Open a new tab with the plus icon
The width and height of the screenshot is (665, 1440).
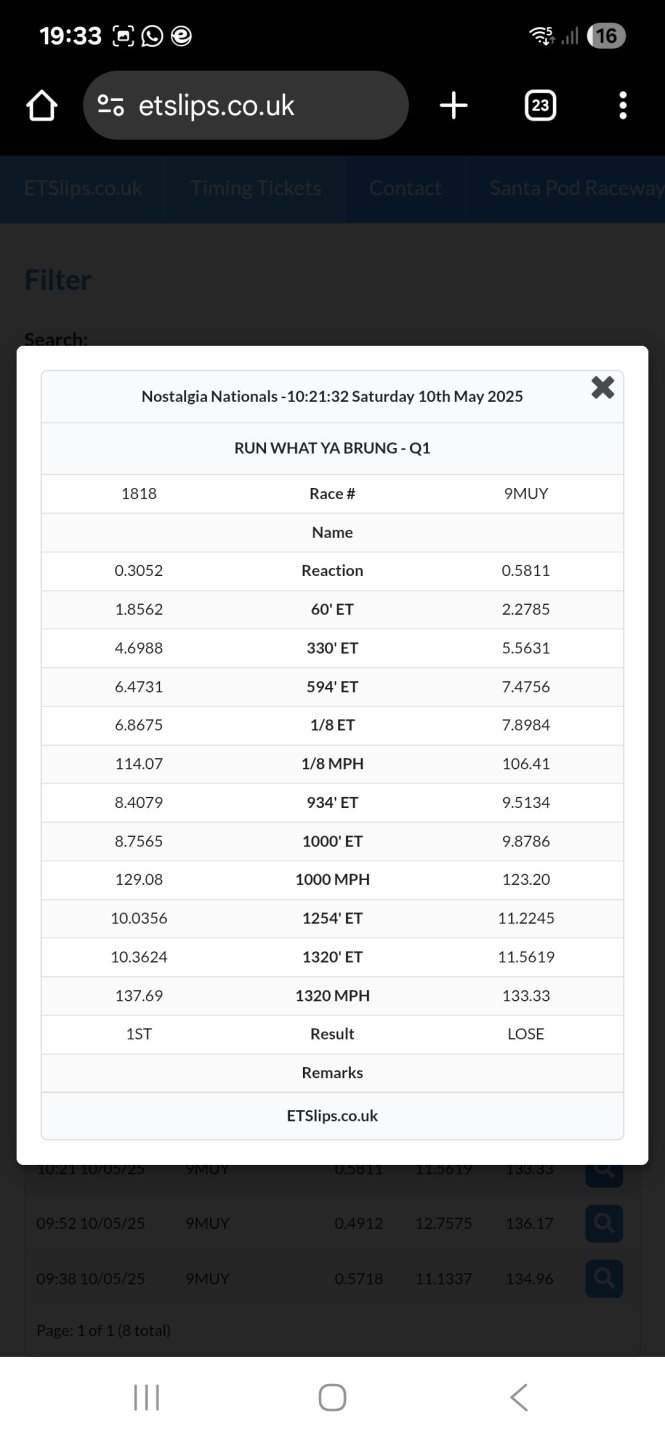(453, 105)
